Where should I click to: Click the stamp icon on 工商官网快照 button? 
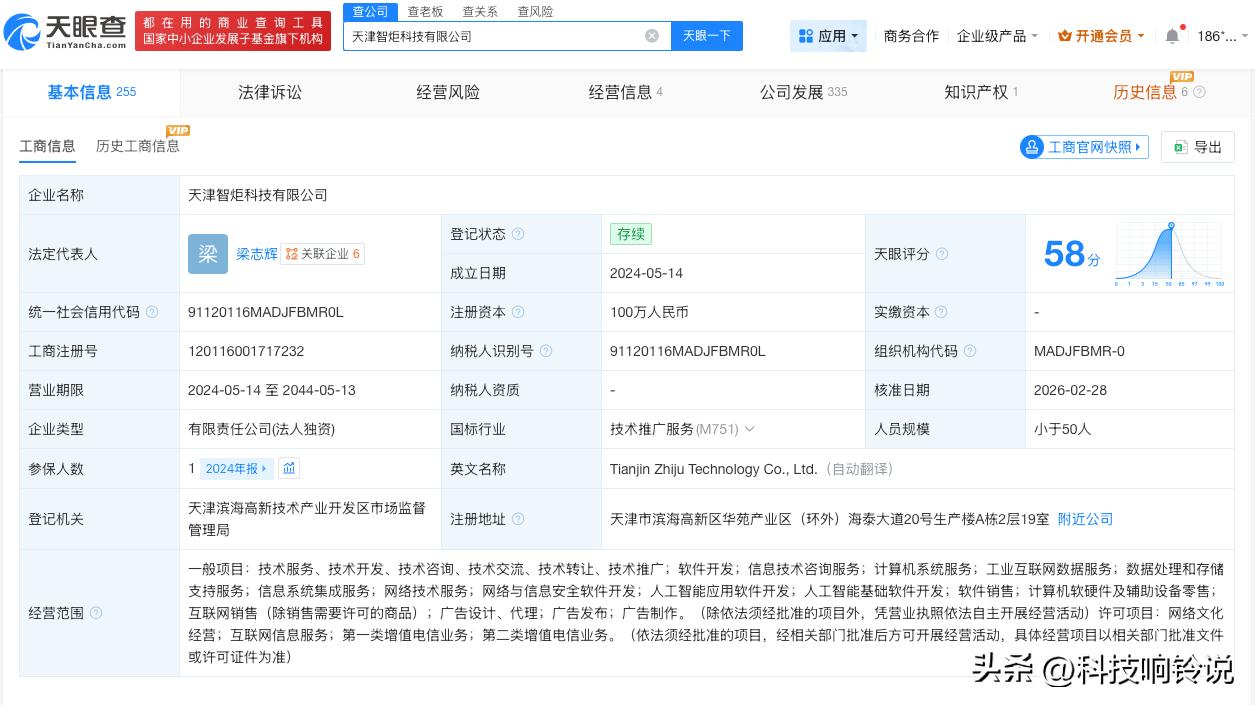point(1031,147)
